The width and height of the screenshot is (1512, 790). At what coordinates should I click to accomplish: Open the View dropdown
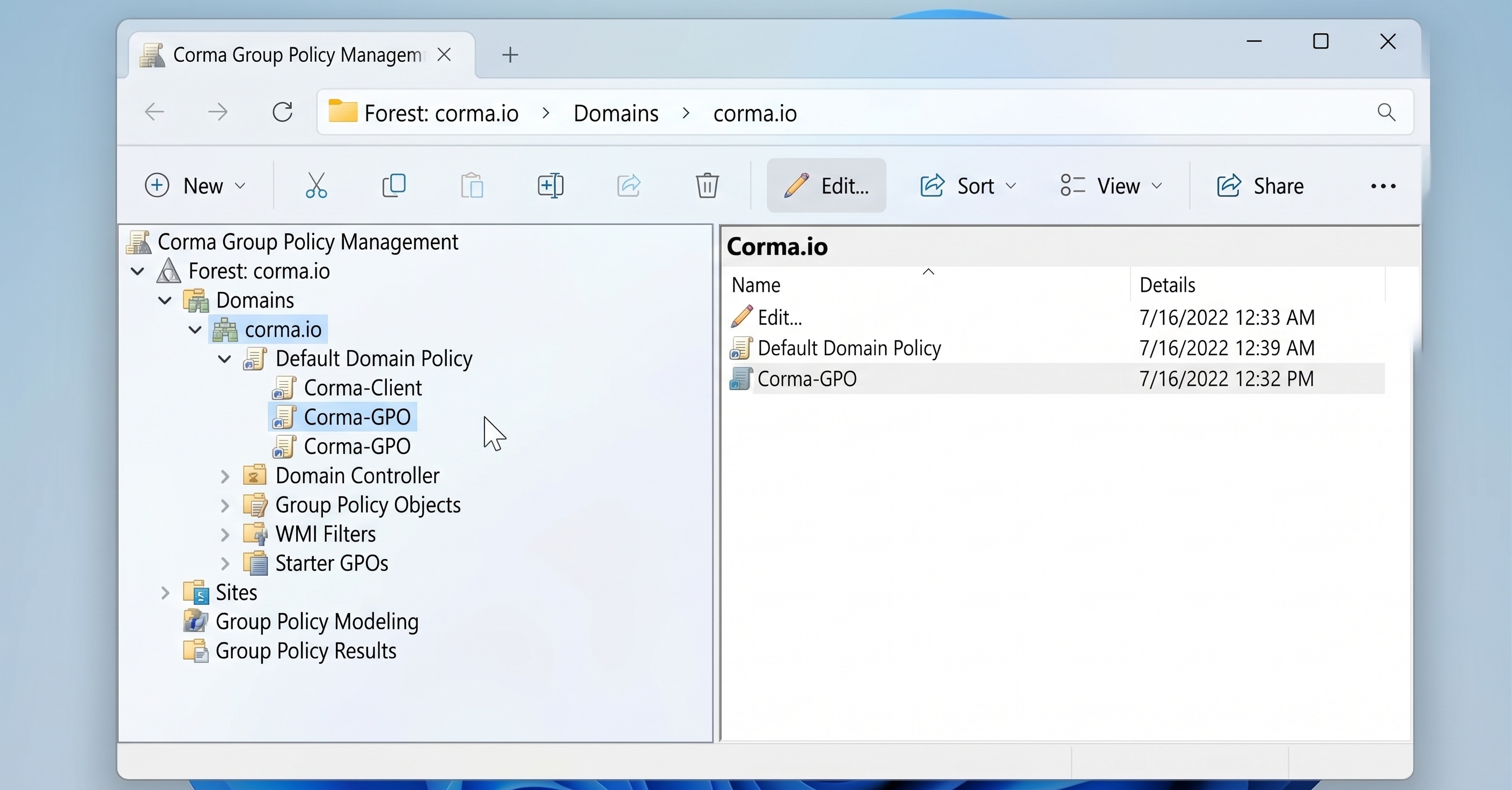[1111, 186]
